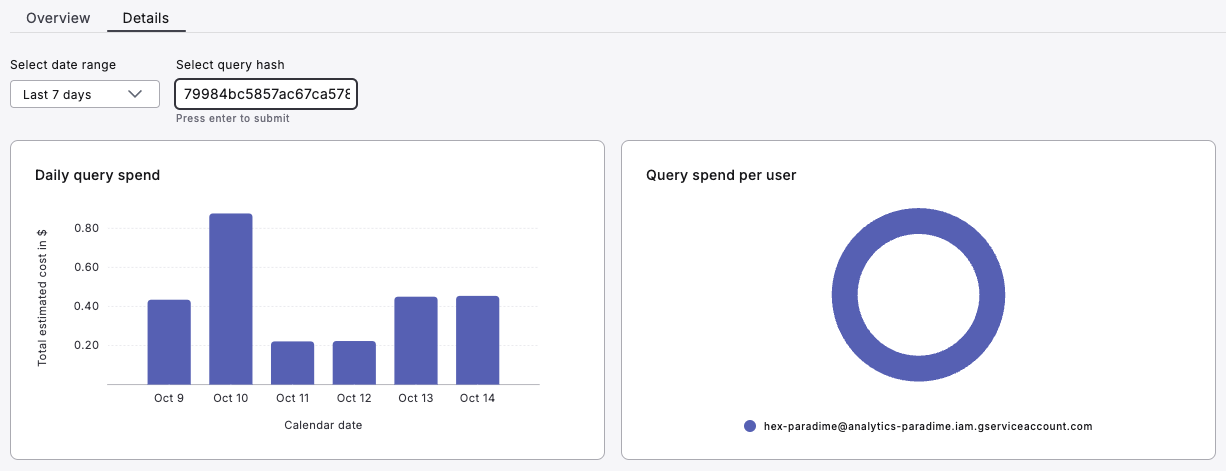Open the Last 7 days dropdown
Viewport: 1226px width, 471px height.
point(84,94)
